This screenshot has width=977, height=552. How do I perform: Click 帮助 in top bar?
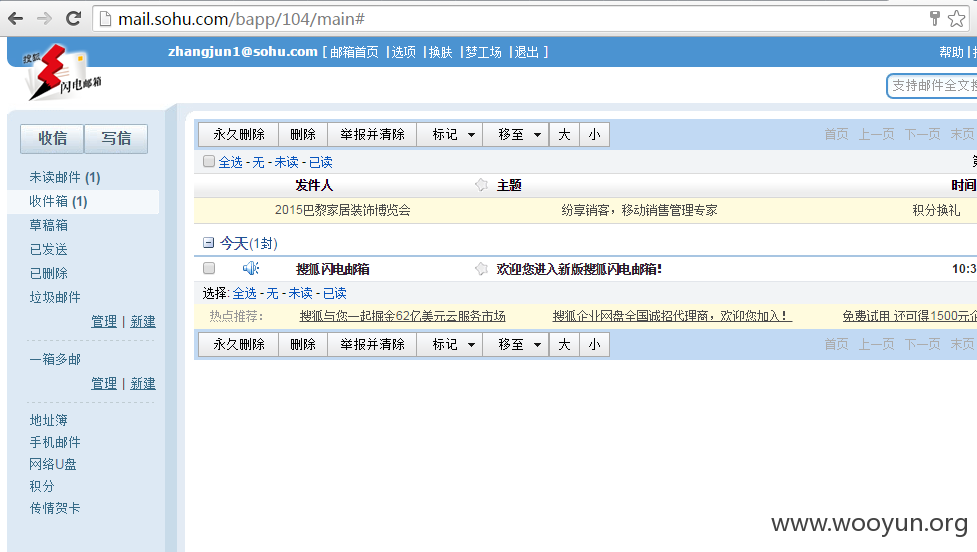(951, 52)
